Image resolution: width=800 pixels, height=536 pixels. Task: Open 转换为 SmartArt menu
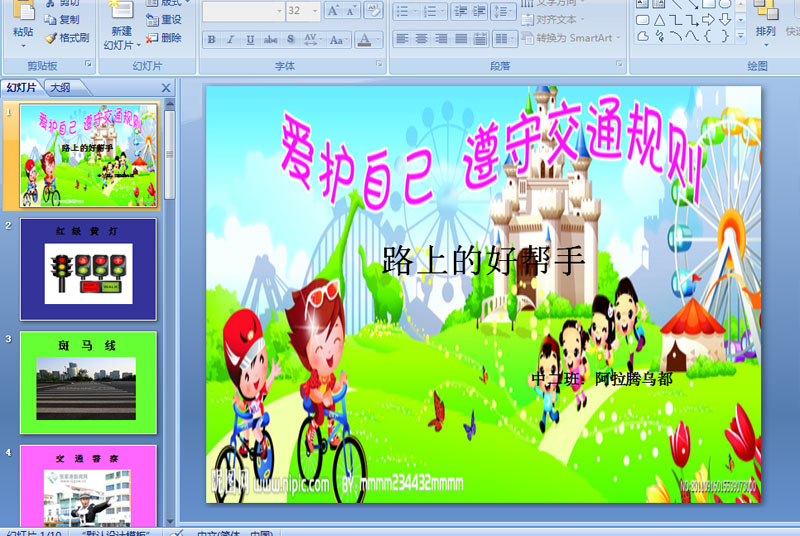[571, 38]
